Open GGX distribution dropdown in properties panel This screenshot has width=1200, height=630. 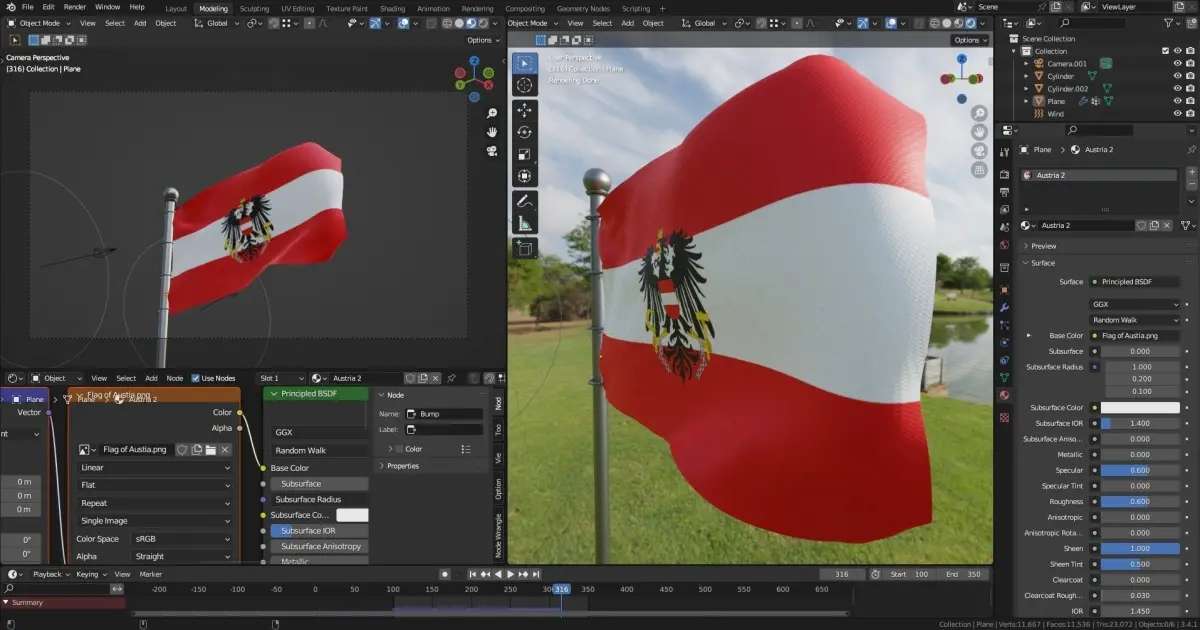coord(1135,304)
